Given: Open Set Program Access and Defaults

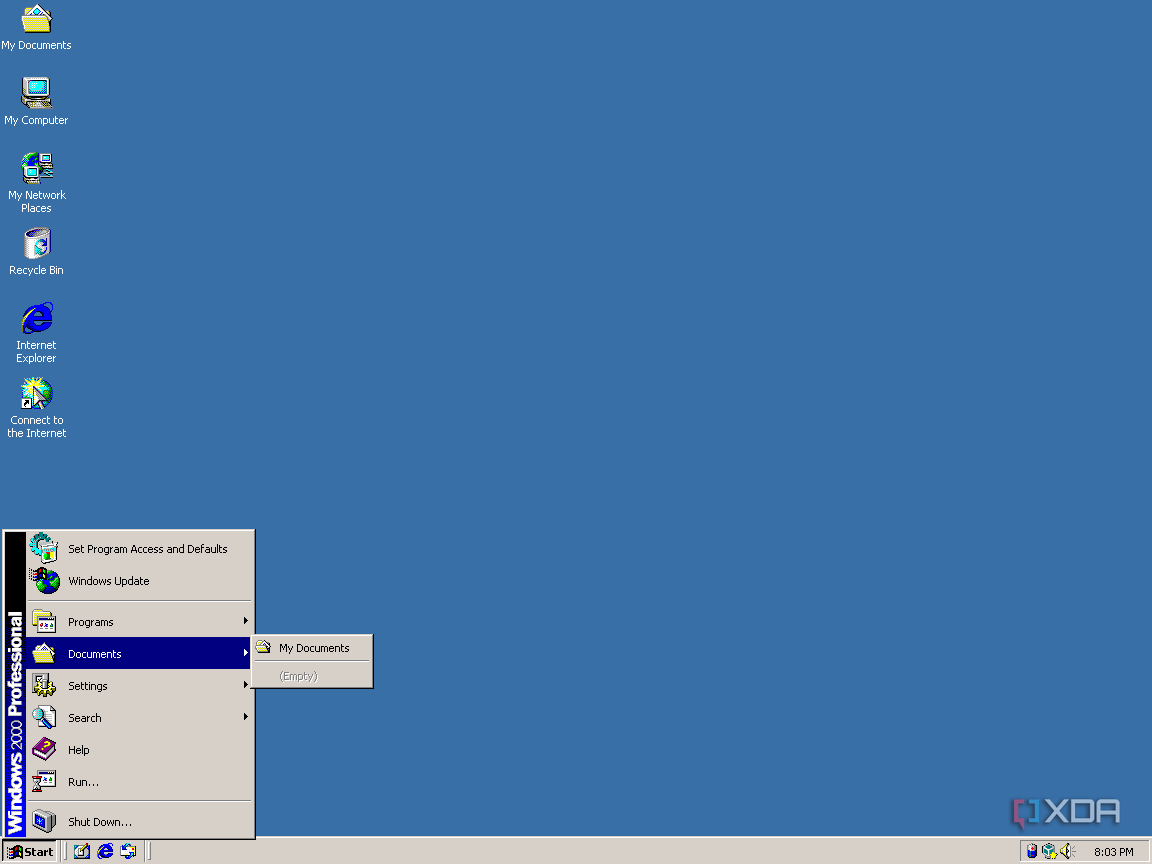Looking at the screenshot, I should 140,549.
